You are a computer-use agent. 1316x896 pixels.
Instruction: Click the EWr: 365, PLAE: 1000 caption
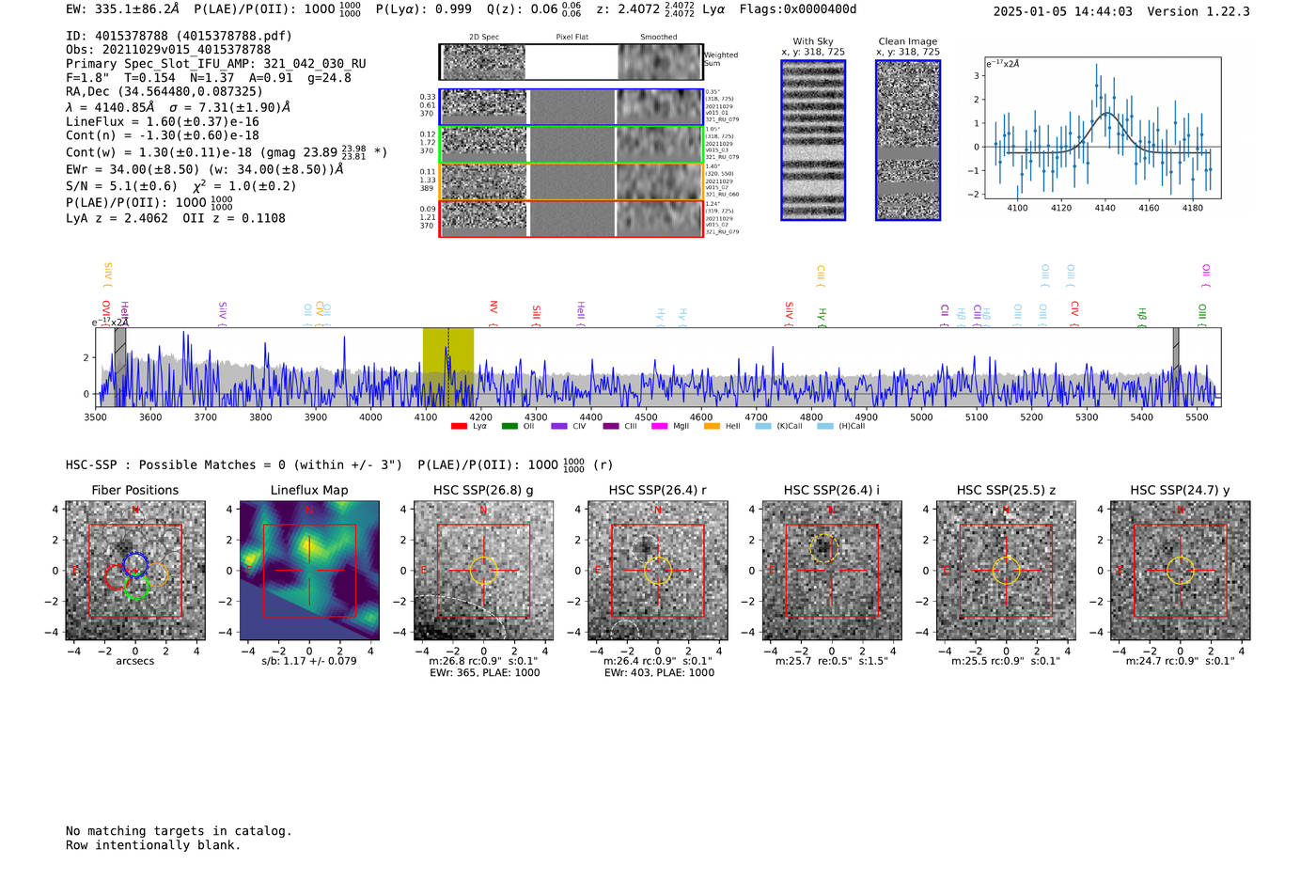(484, 673)
